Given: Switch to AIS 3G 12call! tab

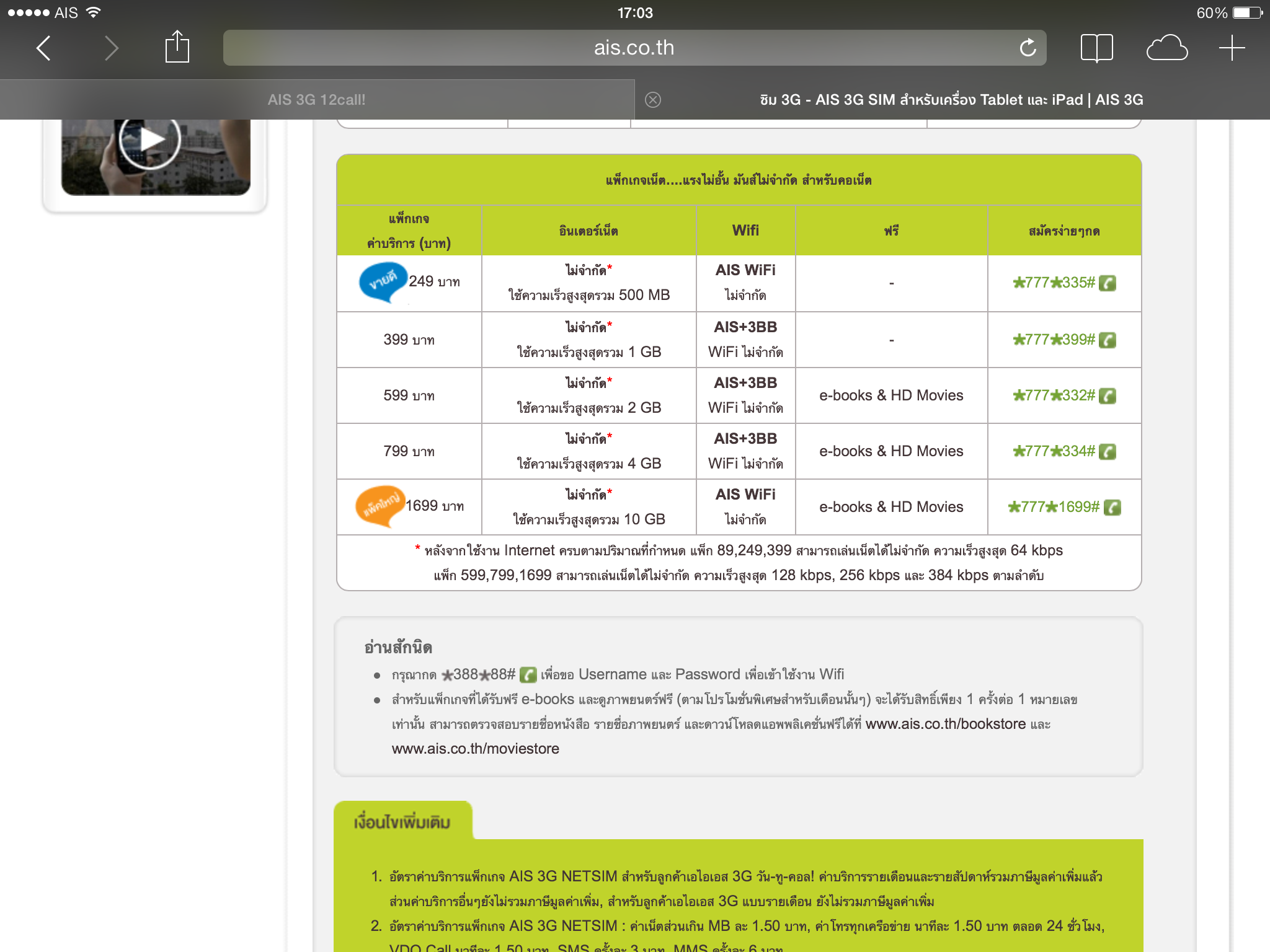Looking at the screenshot, I should click(316, 100).
